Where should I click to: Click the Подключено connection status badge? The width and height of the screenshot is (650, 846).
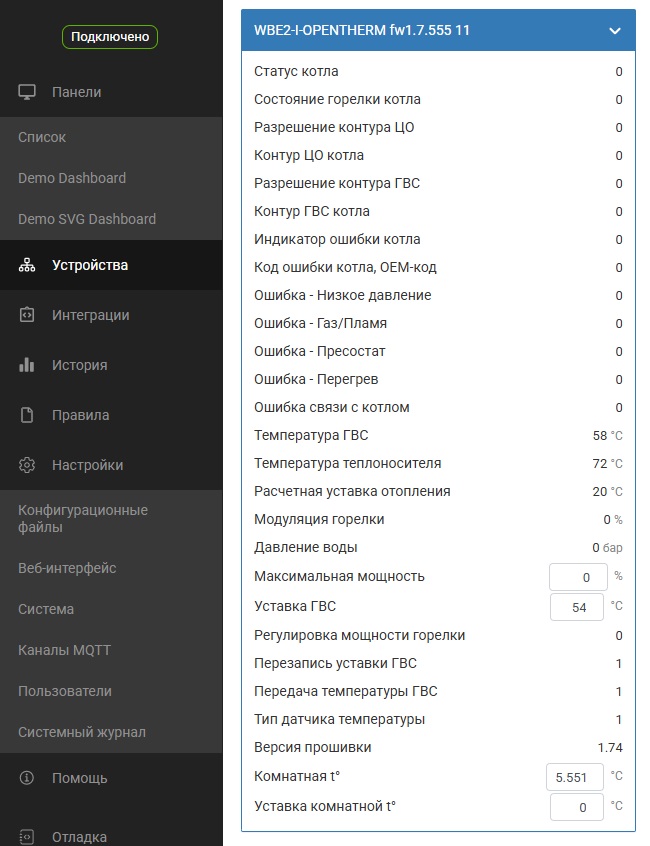click(110, 37)
